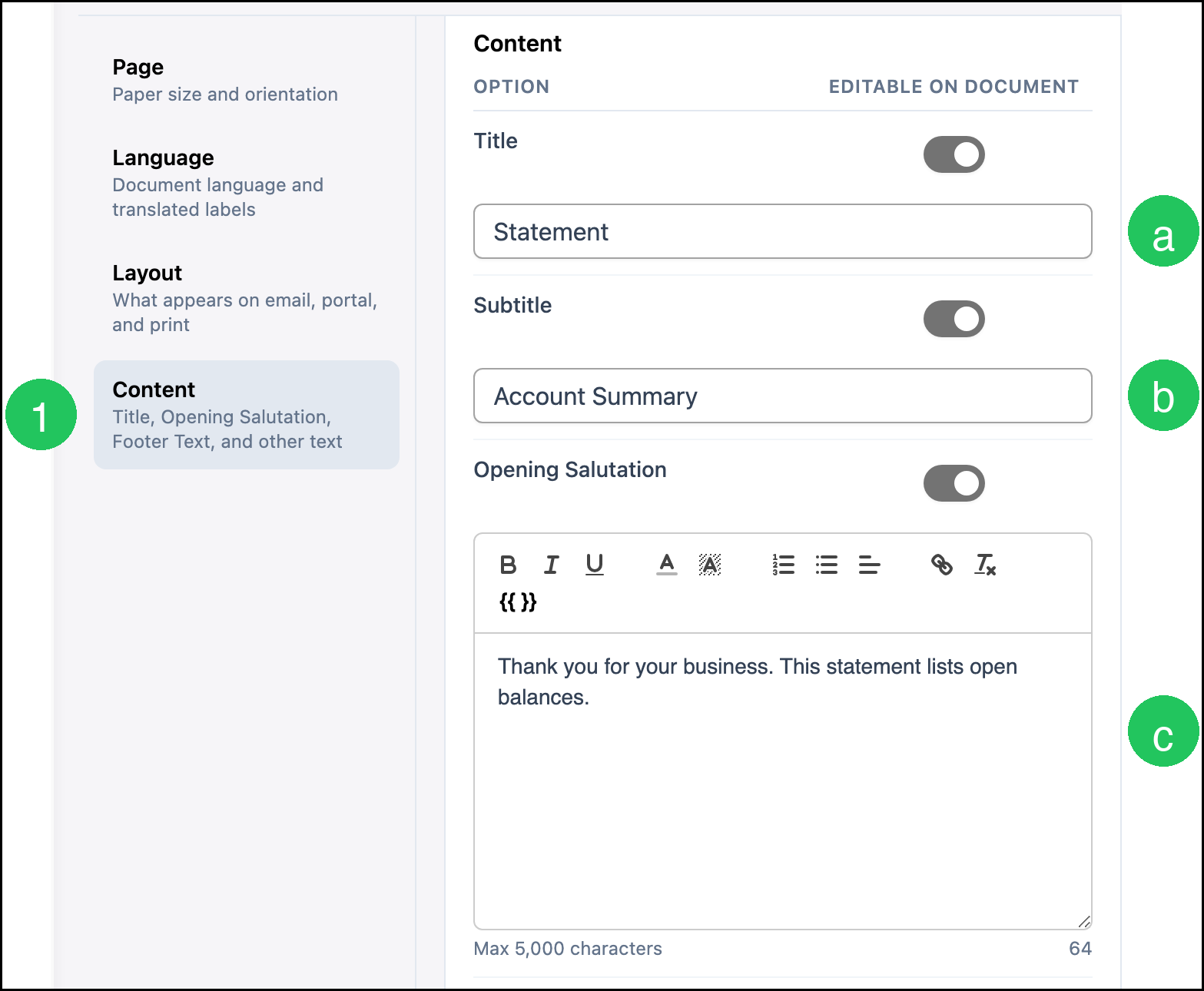Insert a variable with the curly braces icon
Viewport: 1204px width, 991px height.
[518, 602]
